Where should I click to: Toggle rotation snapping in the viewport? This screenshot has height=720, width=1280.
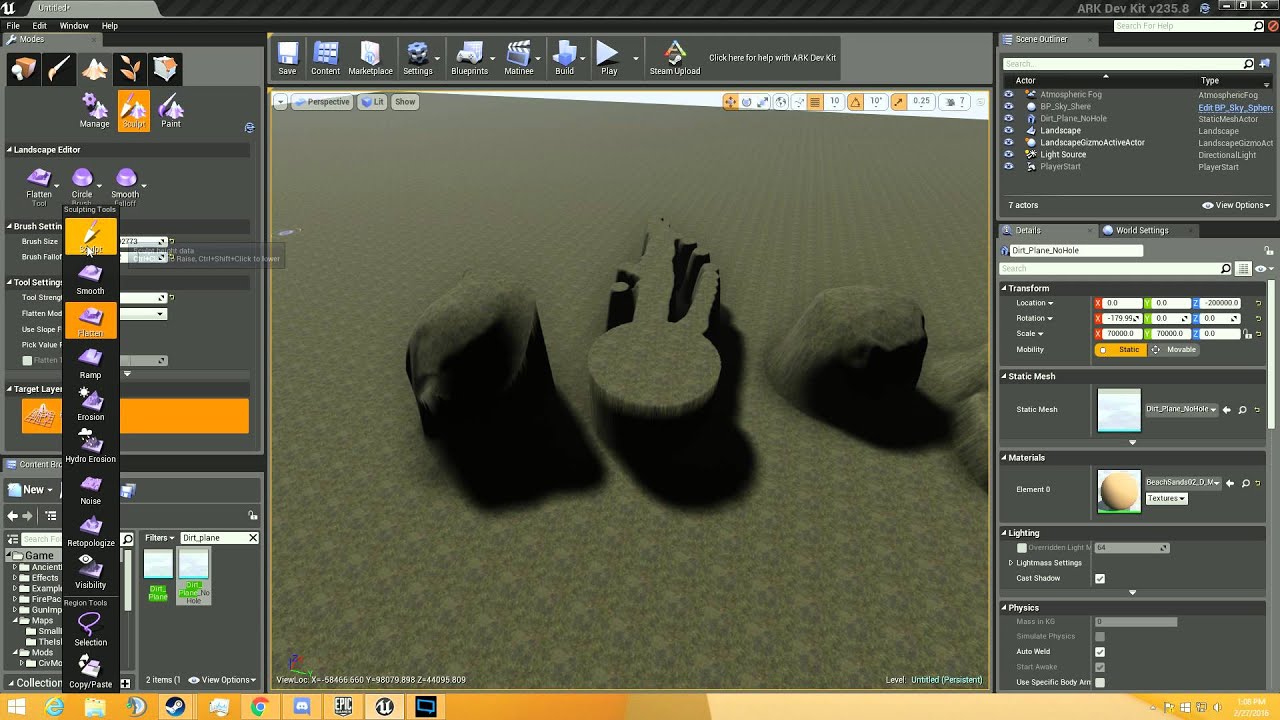tap(856, 102)
